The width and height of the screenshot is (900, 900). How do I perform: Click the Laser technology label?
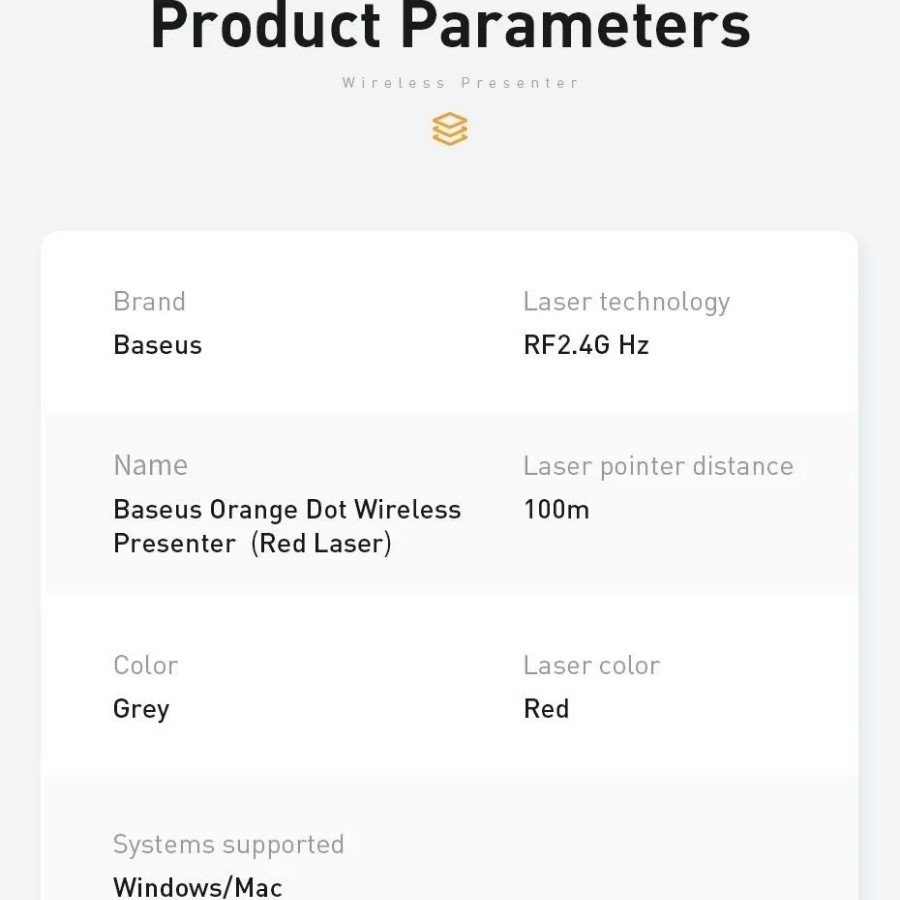[x=626, y=302]
